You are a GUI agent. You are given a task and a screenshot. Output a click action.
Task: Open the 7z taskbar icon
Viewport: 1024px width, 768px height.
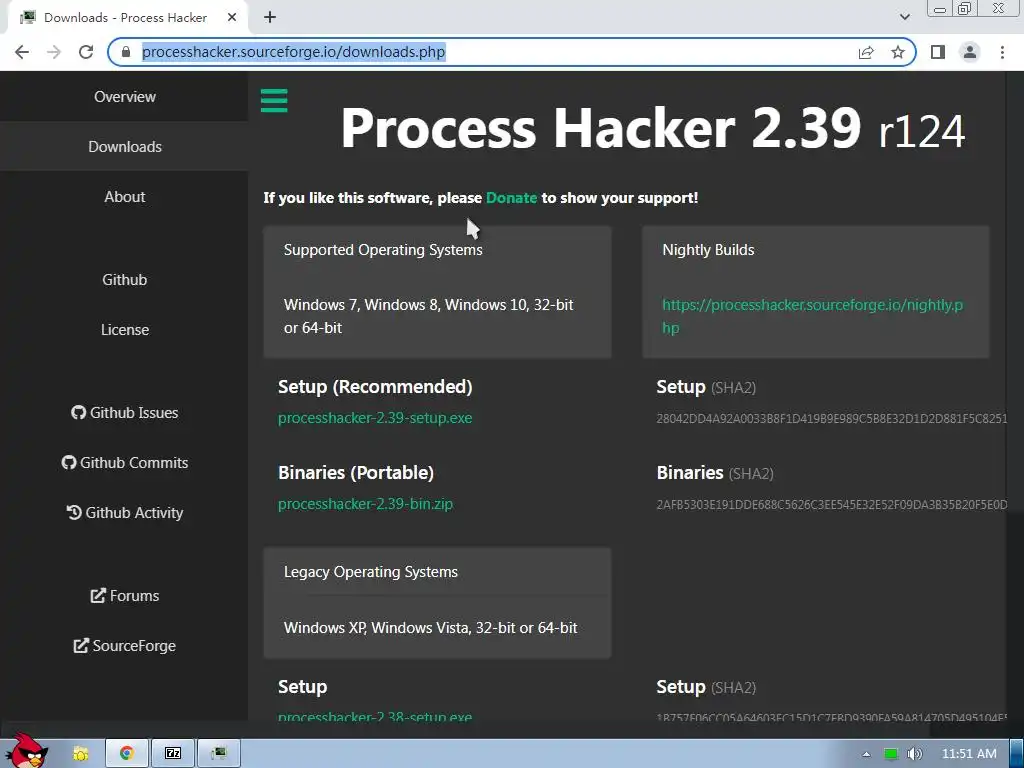pos(173,754)
